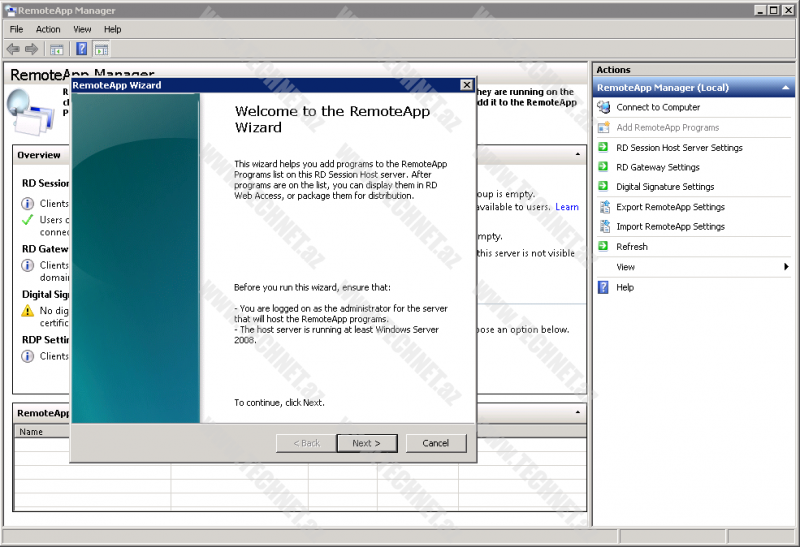Screen dimensions: 800x547
Task: Click the RD Gateway Settings arrow icon
Action: [x=603, y=167]
